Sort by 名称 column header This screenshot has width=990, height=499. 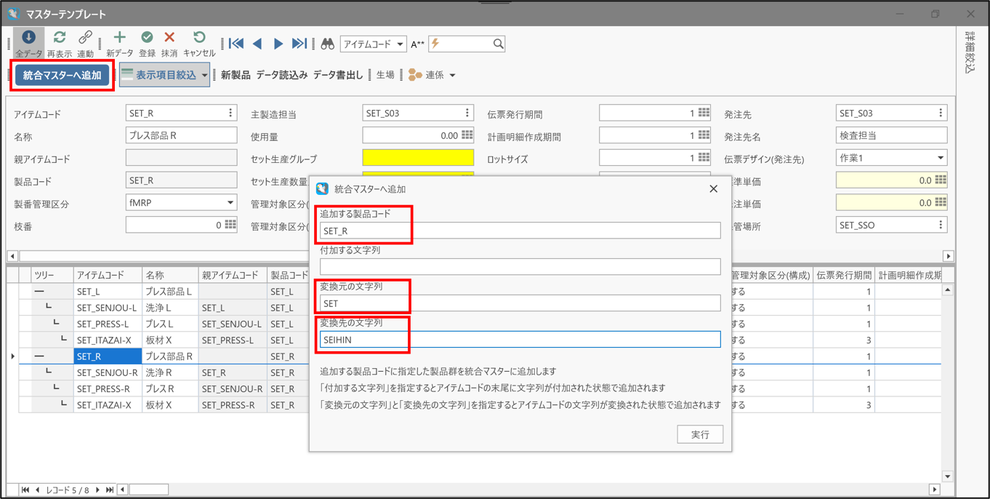click(x=170, y=275)
